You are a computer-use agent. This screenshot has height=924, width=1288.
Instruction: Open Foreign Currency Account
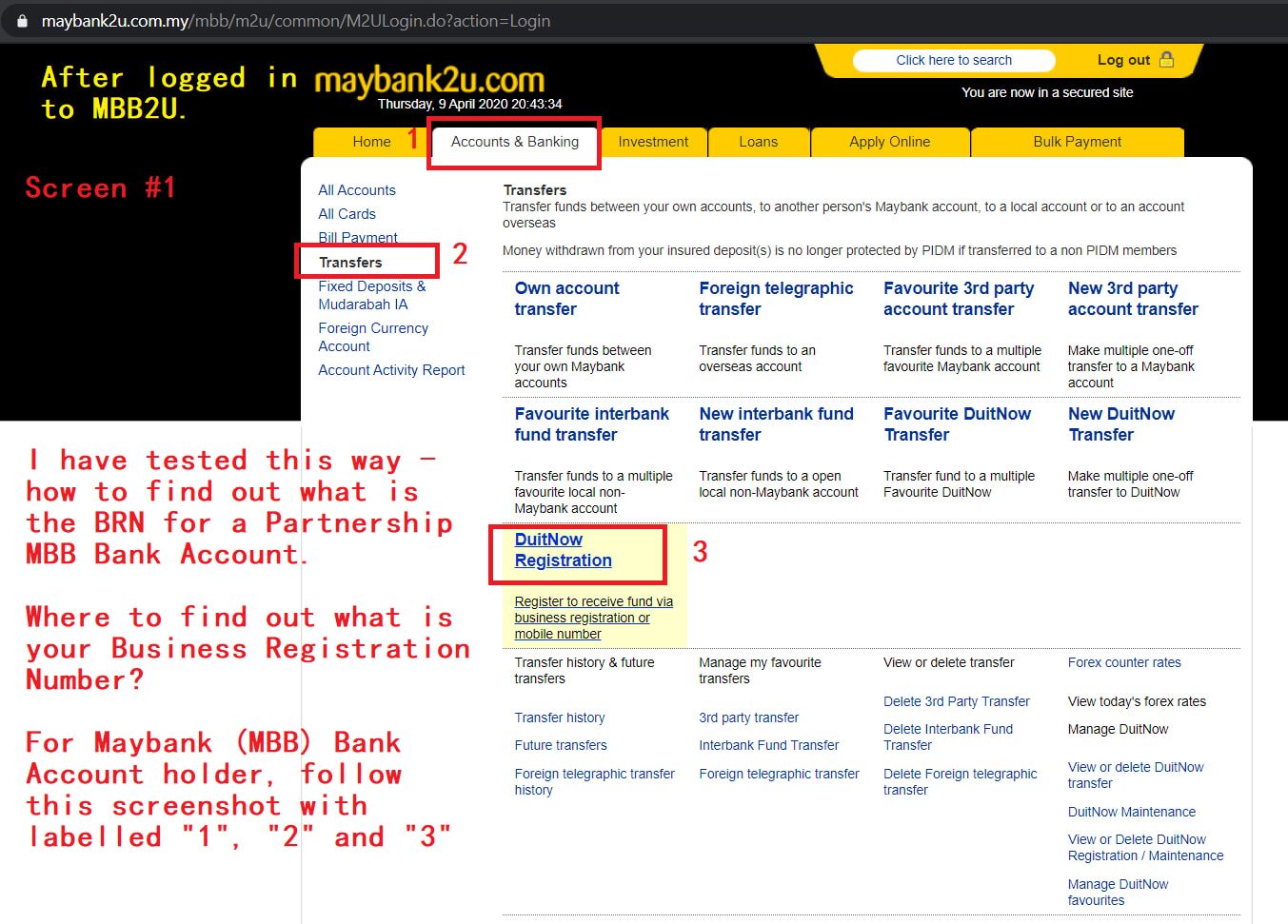coord(373,337)
